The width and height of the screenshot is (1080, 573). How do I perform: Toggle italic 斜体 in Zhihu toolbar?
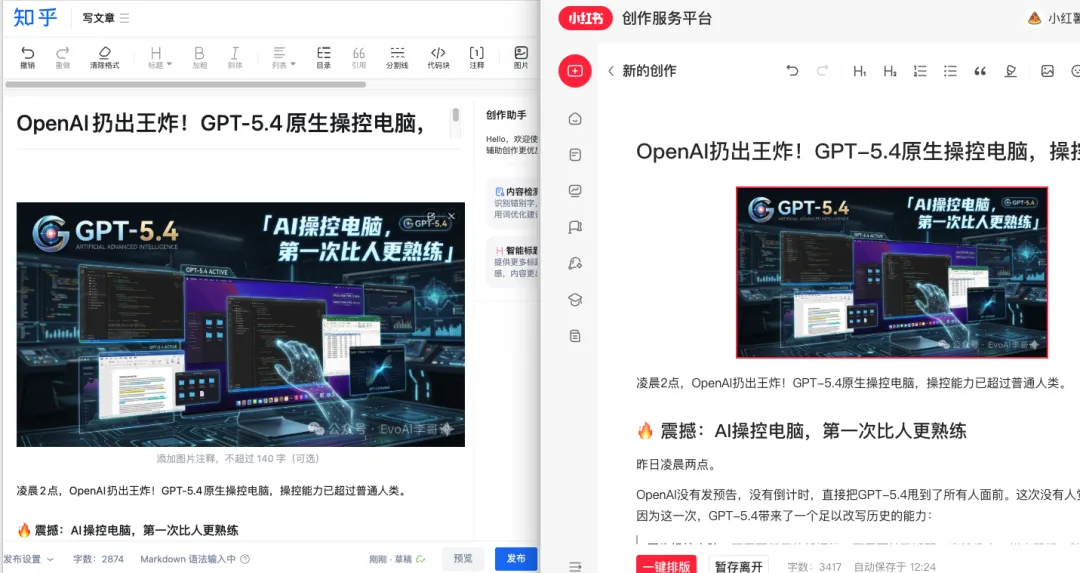[x=235, y=58]
